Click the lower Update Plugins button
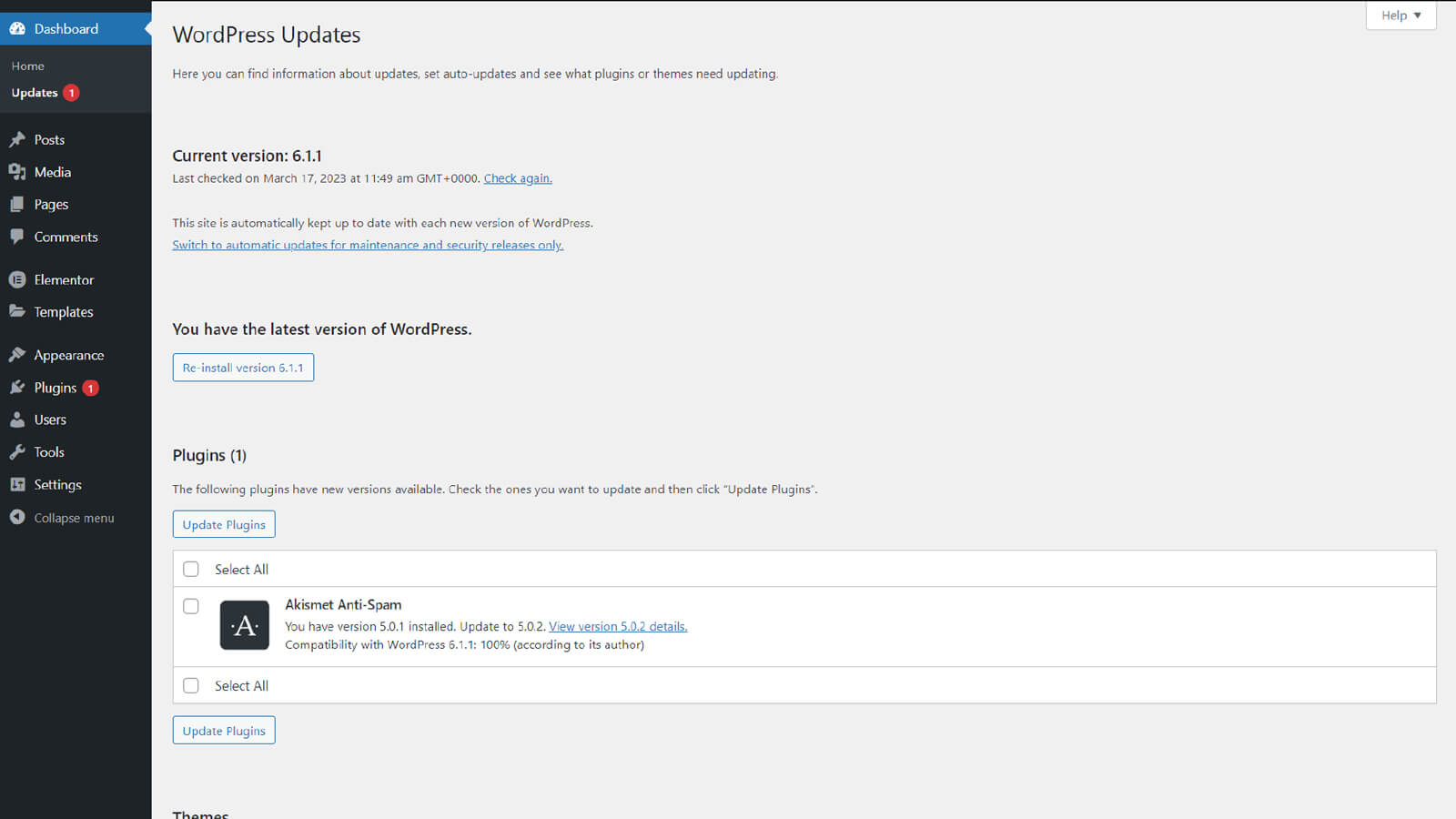The width and height of the screenshot is (1456, 819). [224, 731]
